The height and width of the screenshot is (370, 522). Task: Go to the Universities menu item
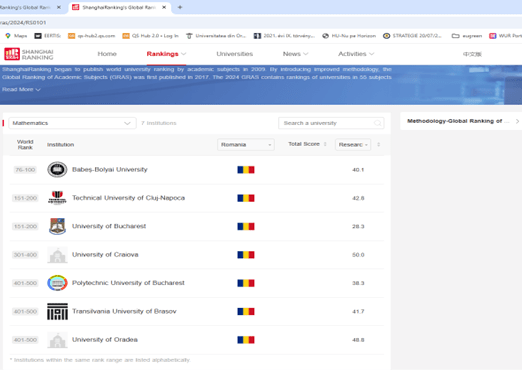tap(235, 54)
